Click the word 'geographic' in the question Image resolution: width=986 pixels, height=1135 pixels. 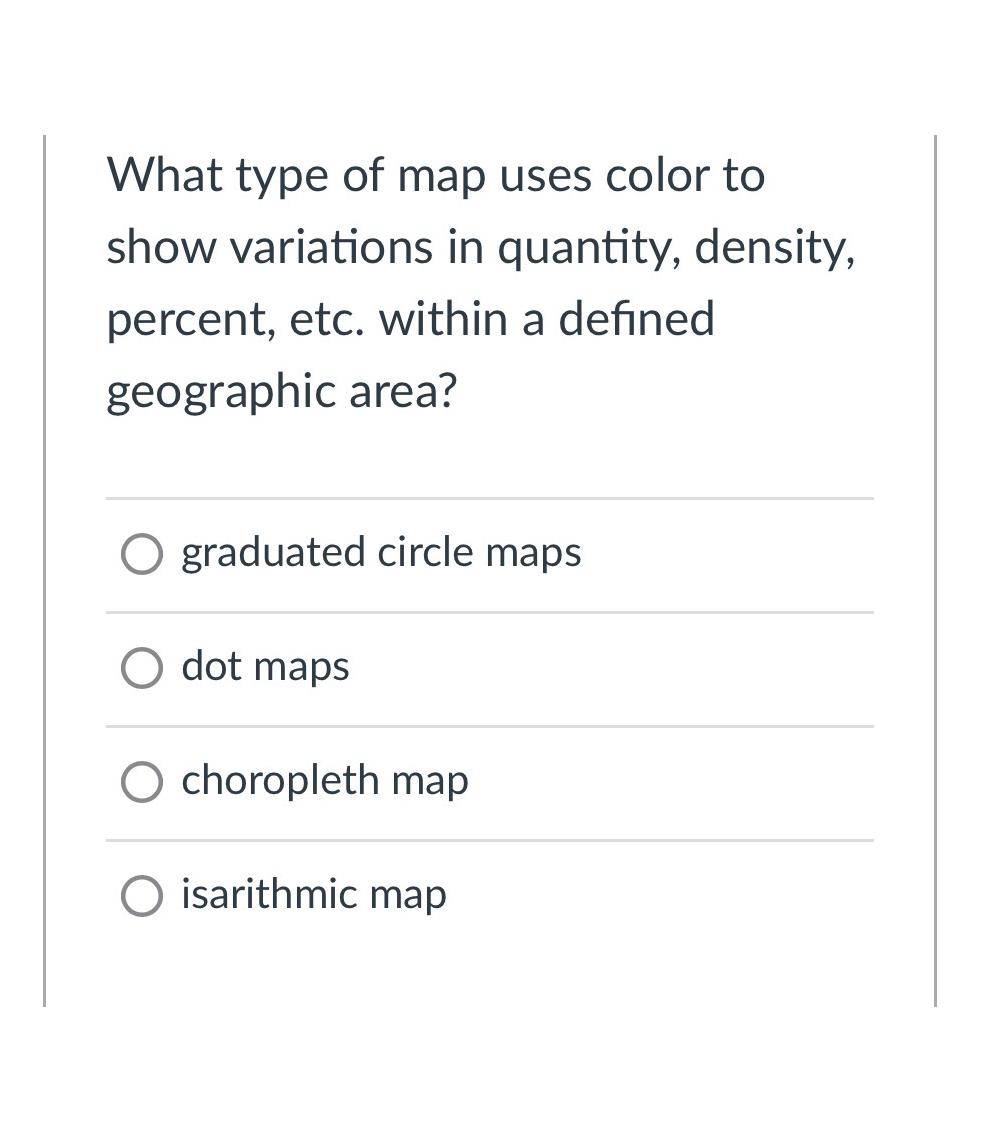[x=221, y=393]
